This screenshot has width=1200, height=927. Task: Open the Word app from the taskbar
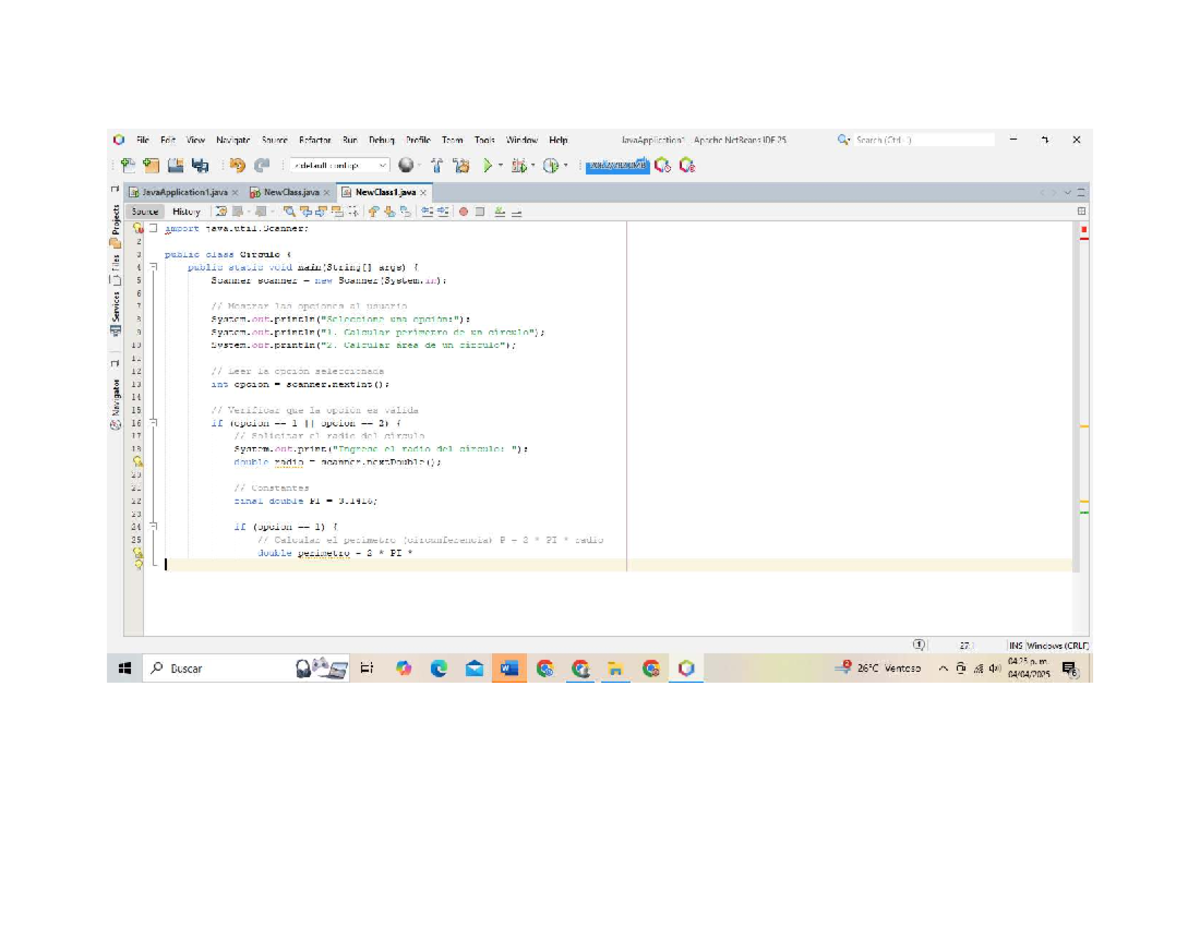coord(509,669)
